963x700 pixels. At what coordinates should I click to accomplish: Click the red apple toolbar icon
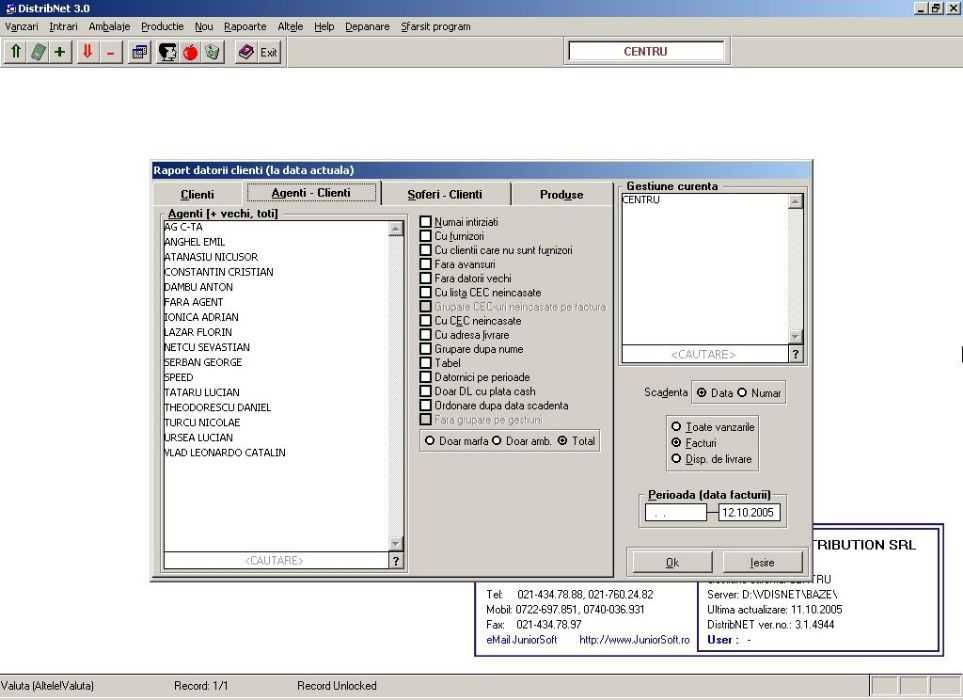pyautogui.click(x=190, y=52)
